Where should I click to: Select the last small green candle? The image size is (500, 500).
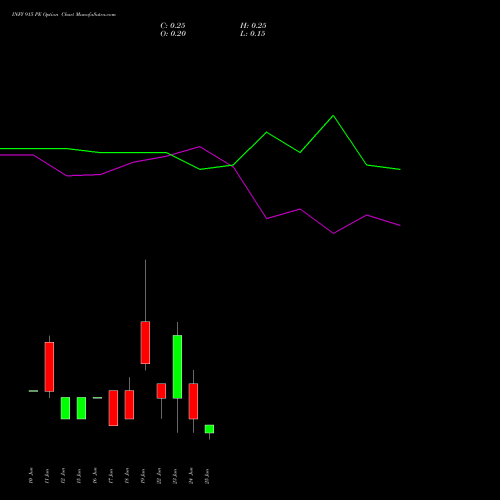coord(209,429)
